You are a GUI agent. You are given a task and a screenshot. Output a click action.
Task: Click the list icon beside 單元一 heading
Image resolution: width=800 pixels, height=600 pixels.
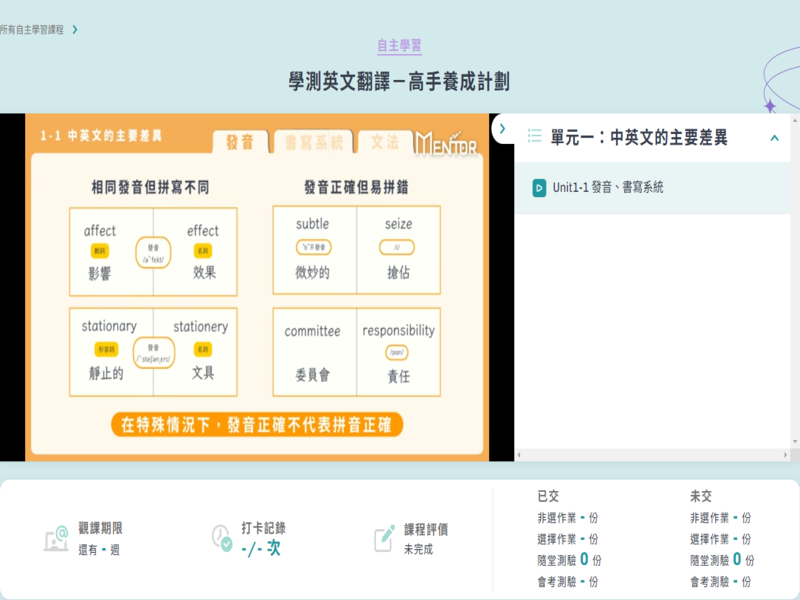(534, 137)
